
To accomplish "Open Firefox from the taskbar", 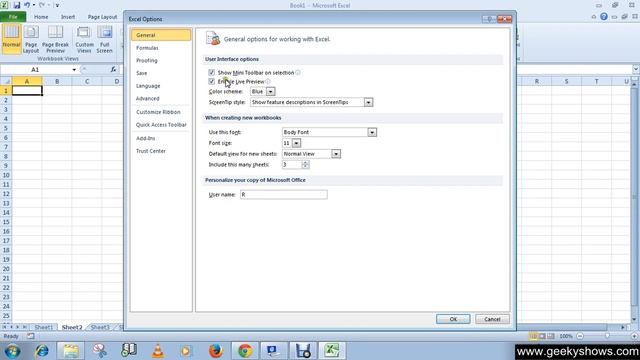I will coord(216,351).
